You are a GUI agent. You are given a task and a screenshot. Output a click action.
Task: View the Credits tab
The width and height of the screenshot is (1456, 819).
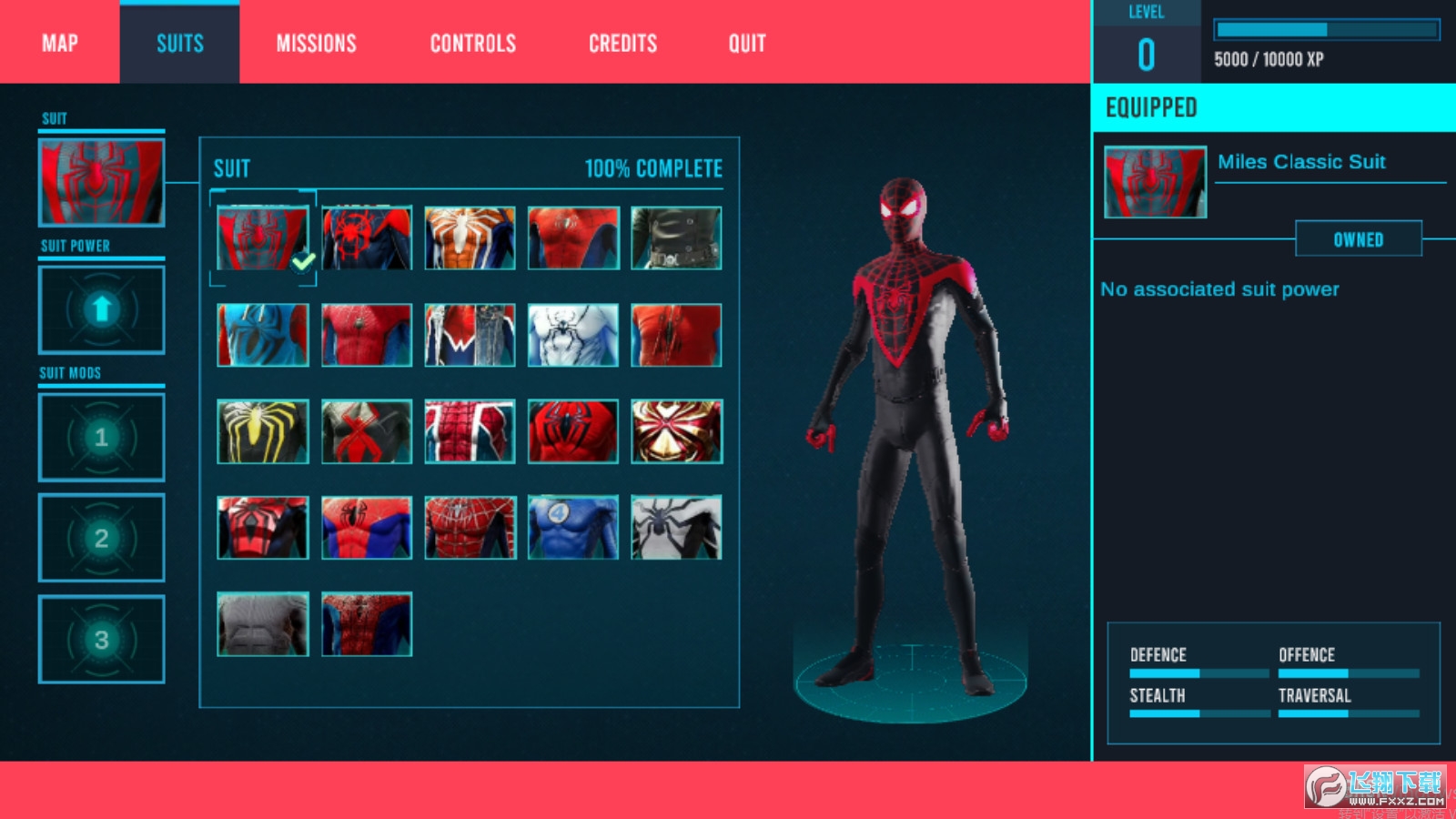pos(622,43)
